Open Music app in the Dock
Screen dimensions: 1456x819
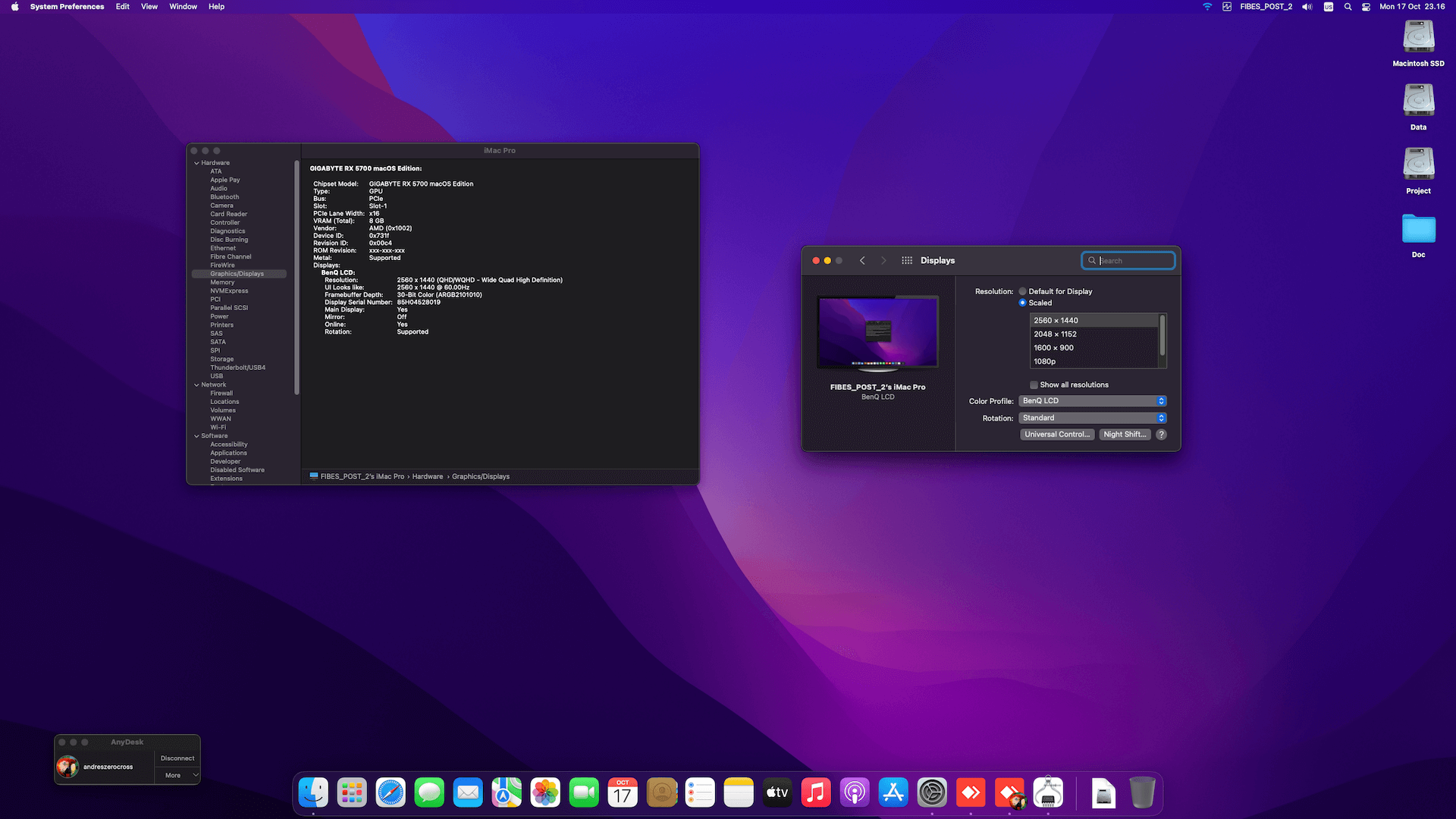(816, 793)
